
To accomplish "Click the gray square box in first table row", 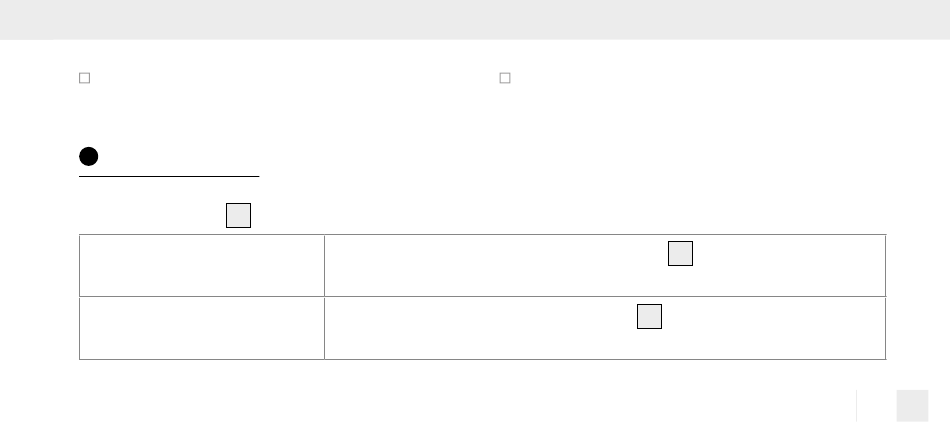I will coord(680,253).
